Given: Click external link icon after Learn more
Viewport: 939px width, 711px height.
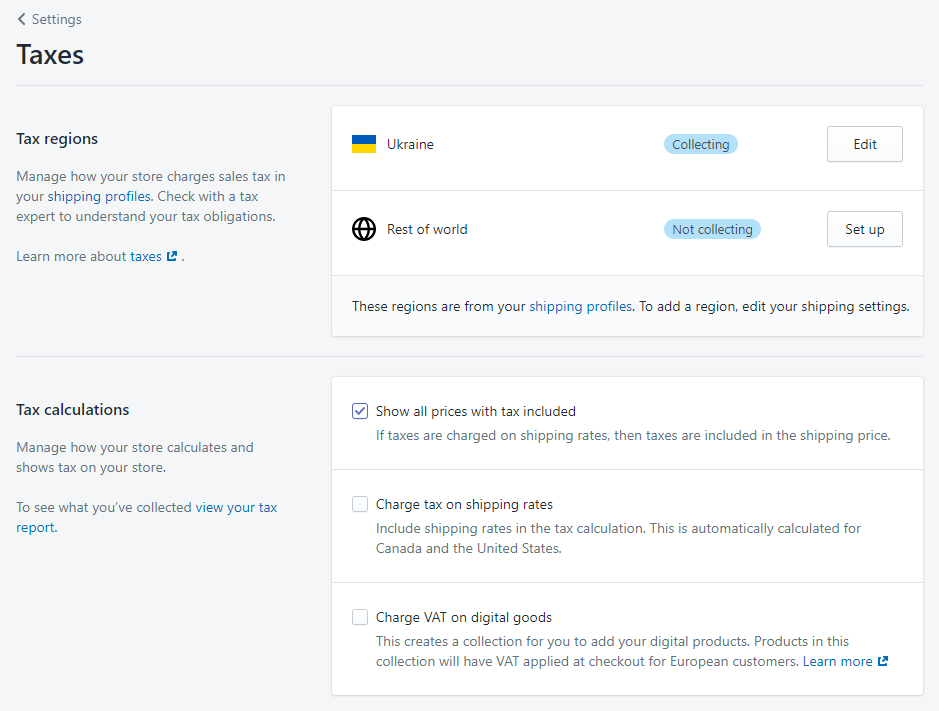Looking at the screenshot, I should pos(882,662).
